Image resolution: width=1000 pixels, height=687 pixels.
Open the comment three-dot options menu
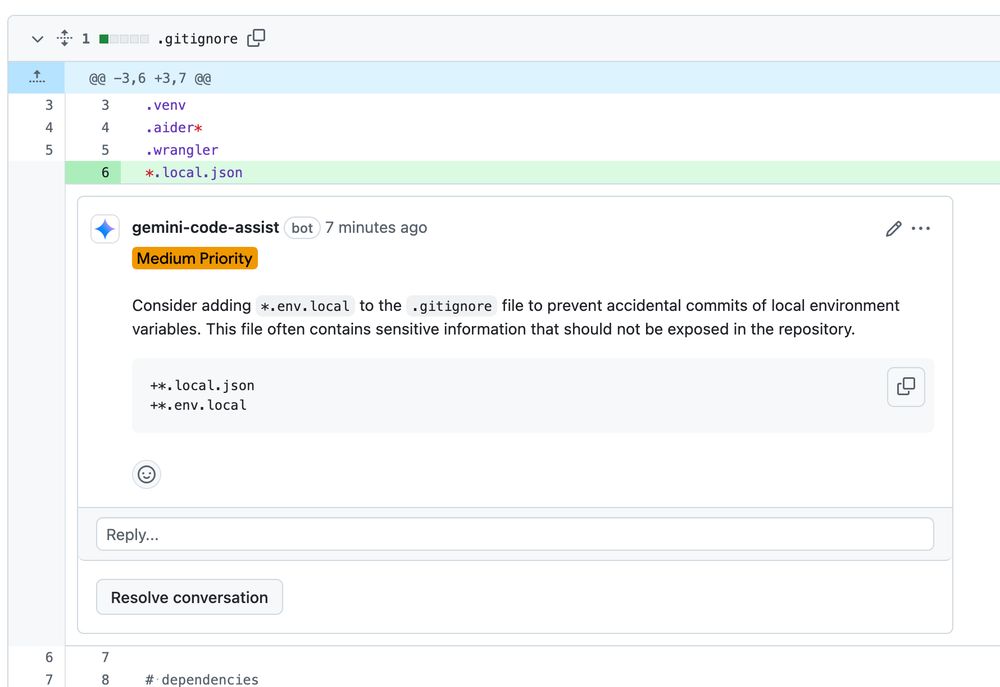point(921,228)
